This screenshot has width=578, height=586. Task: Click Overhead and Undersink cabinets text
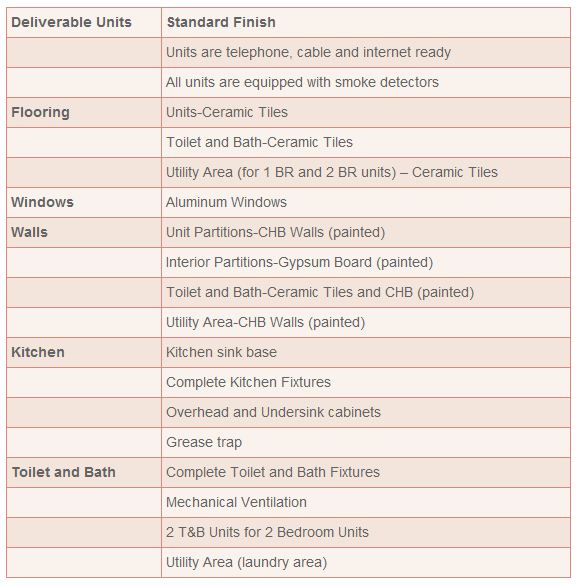[273, 412]
